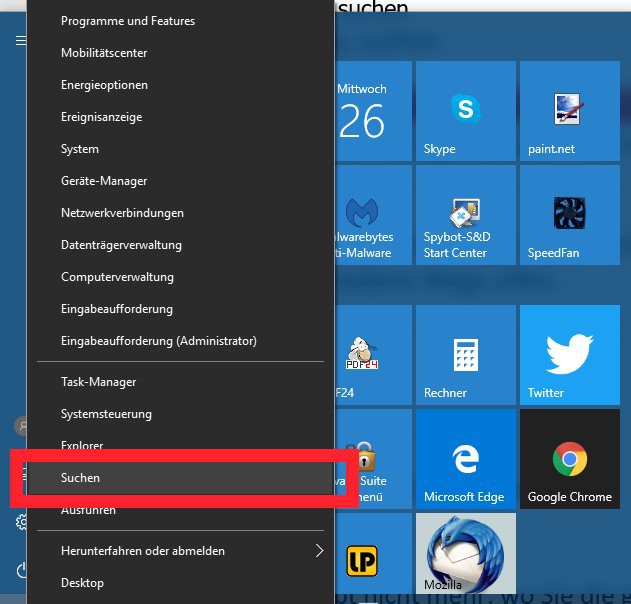
Task: Choose Geräte-Manager menu entry
Action: [x=104, y=181]
